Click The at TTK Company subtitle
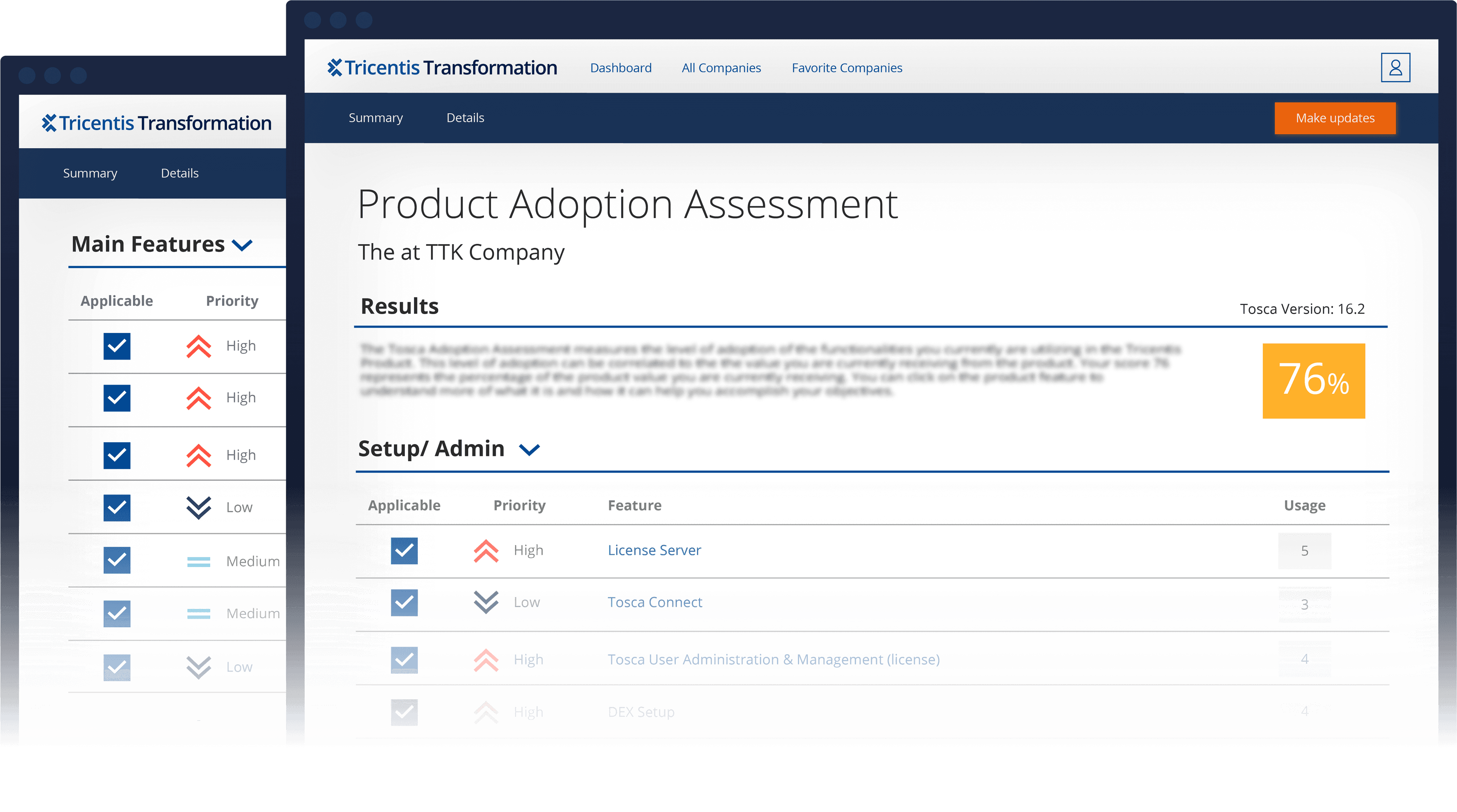The height and width of the screenshot is (812, 1457). pos(461,253)
